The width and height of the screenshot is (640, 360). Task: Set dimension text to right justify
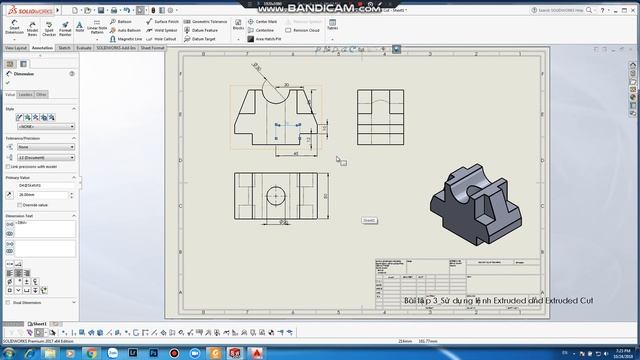pos(27,273)
